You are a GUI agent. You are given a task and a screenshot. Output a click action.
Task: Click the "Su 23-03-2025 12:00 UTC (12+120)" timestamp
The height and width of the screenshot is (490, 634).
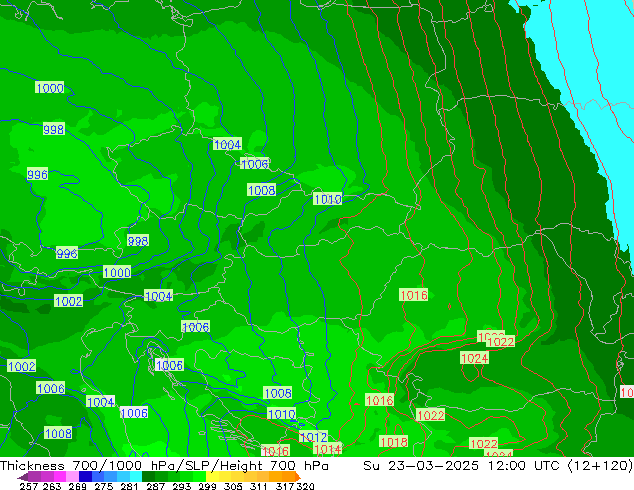tap(498, 465)
